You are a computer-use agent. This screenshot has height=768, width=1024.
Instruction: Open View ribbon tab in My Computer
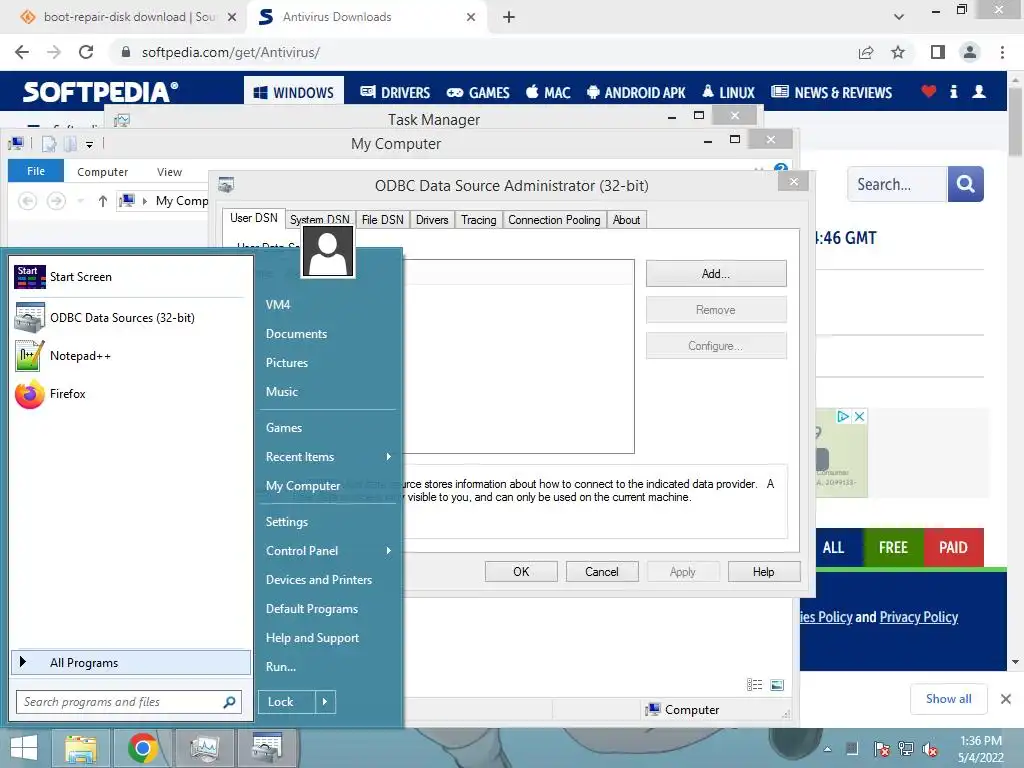coord(169,172)
